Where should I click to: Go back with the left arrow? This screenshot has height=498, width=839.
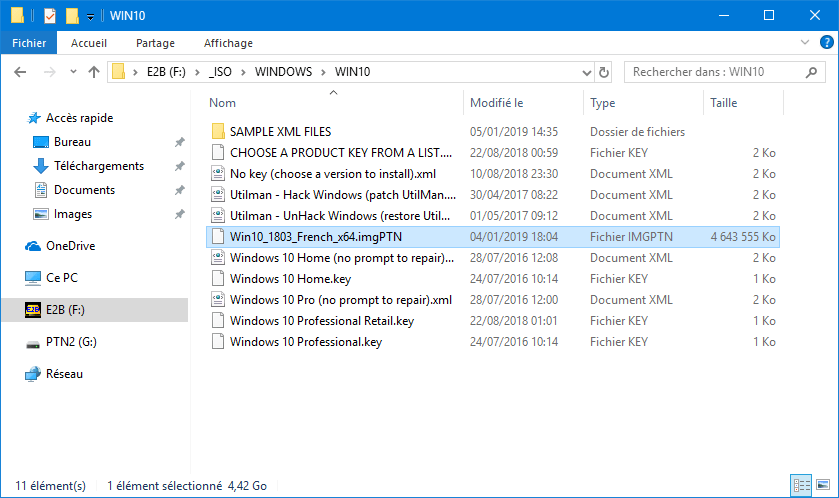(x=20, y=72)
